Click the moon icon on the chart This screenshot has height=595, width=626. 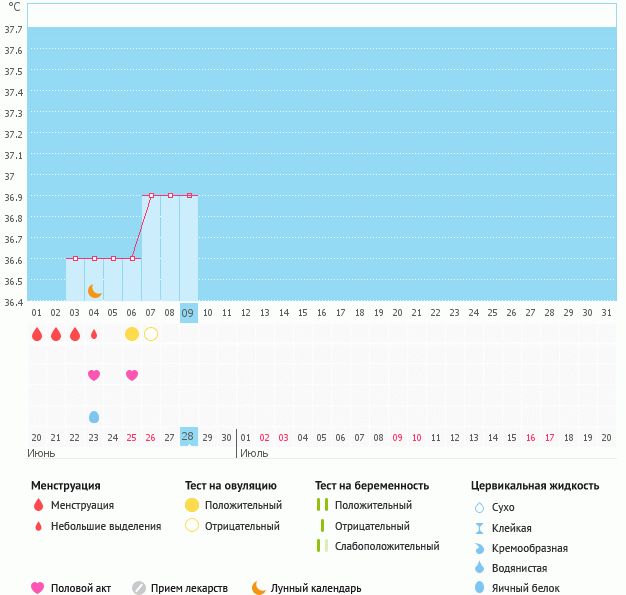pyautogui.click(x=95, y=291)
